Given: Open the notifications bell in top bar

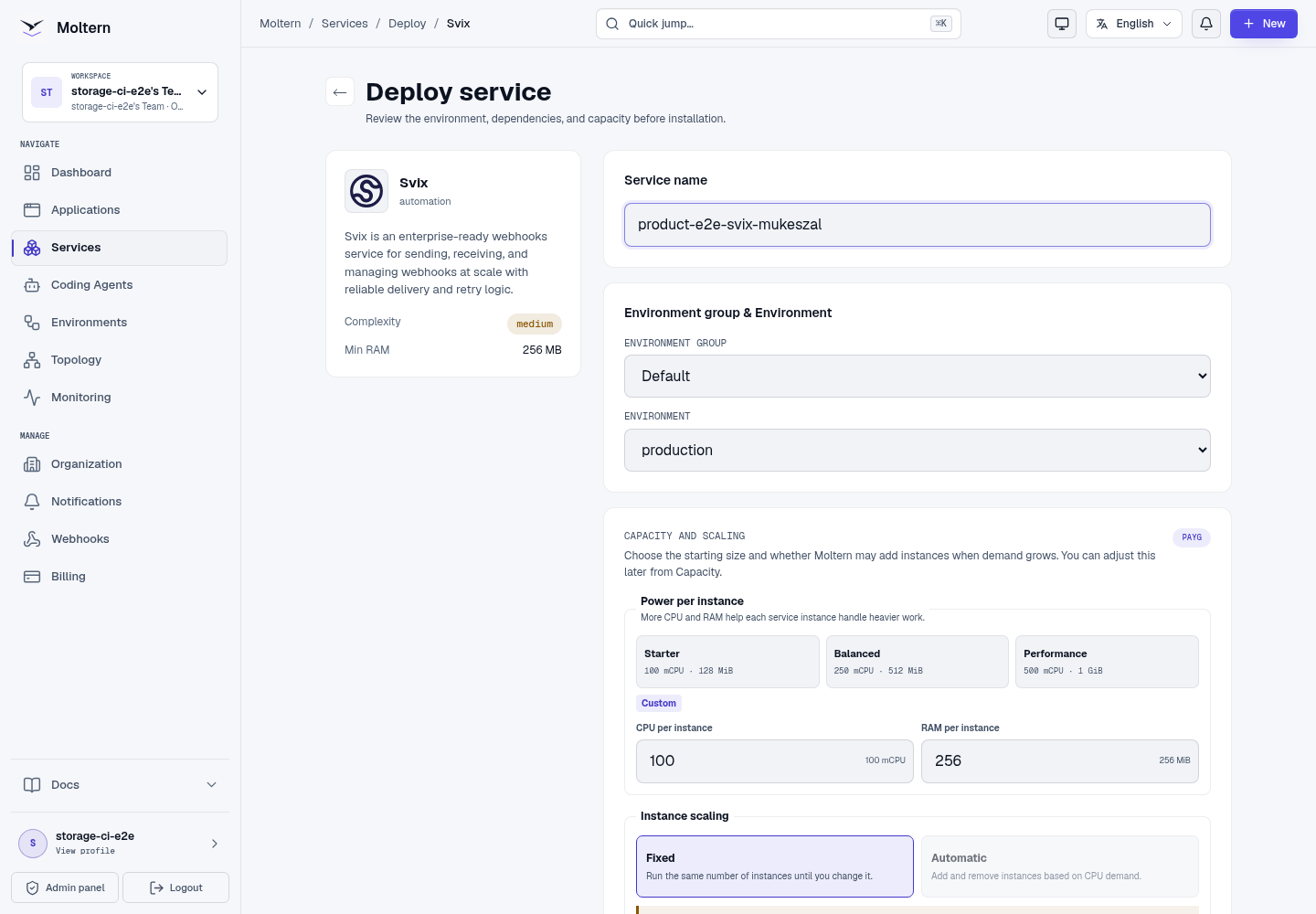Looking at the screenshot, I should click(1206, 24).
